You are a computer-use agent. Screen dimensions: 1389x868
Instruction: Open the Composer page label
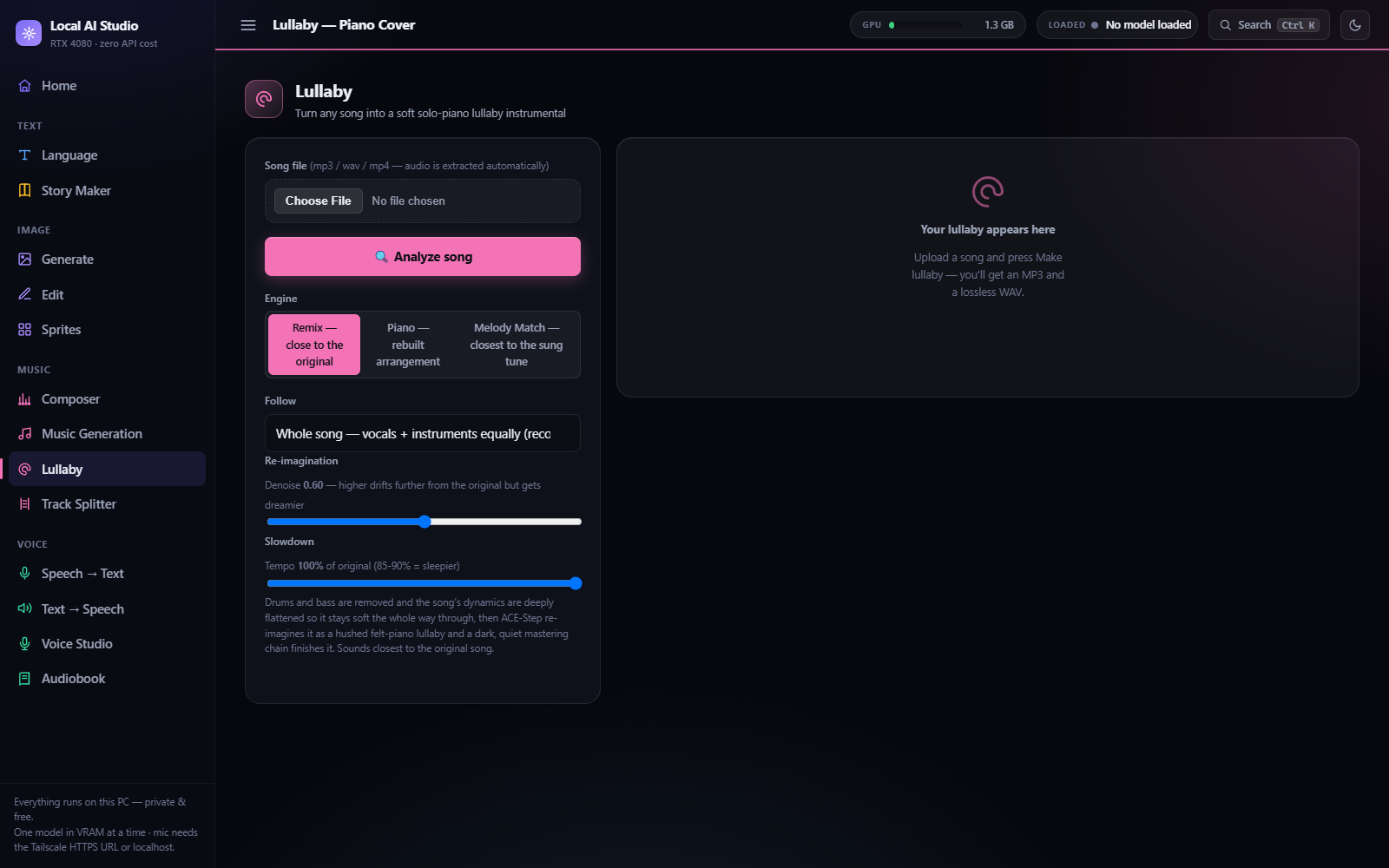pyautogui.click(x=70, y=399)
